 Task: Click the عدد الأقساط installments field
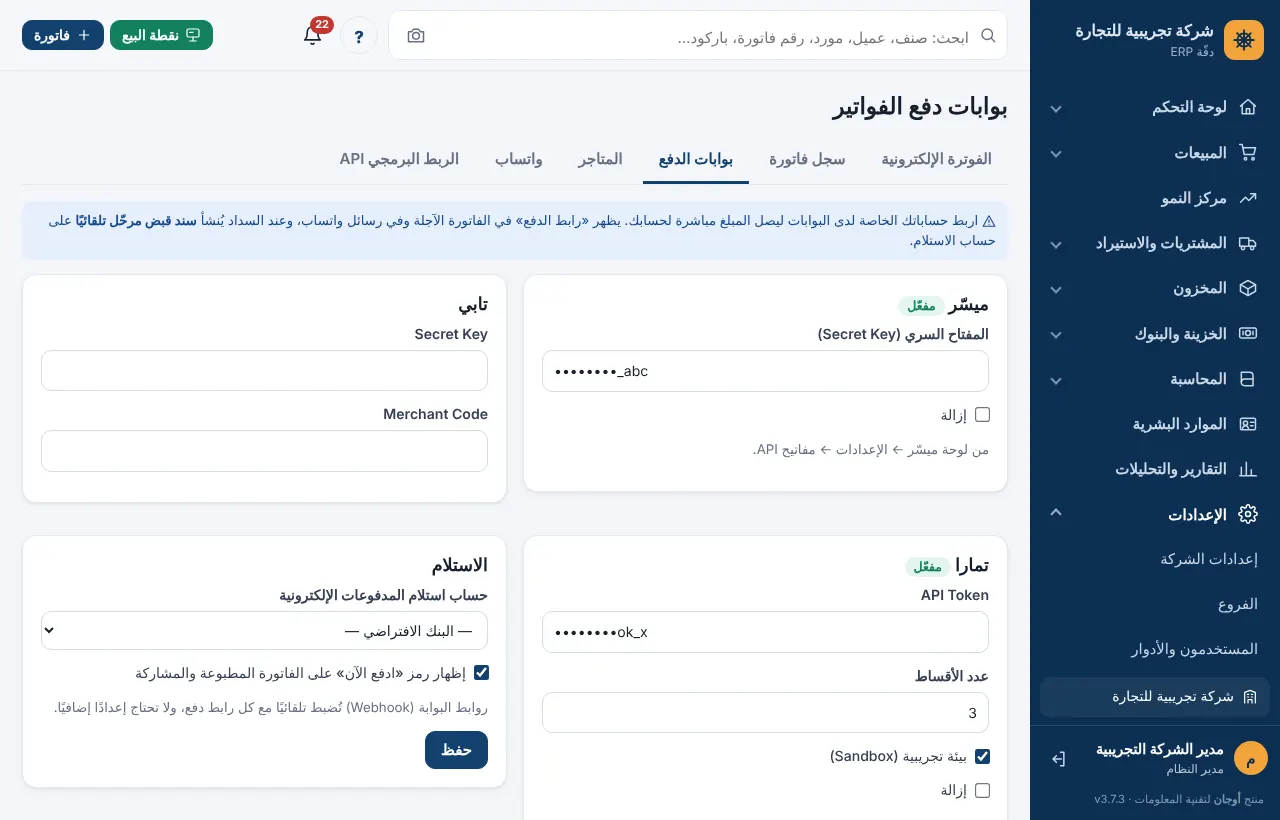click(x=765, y=713)
